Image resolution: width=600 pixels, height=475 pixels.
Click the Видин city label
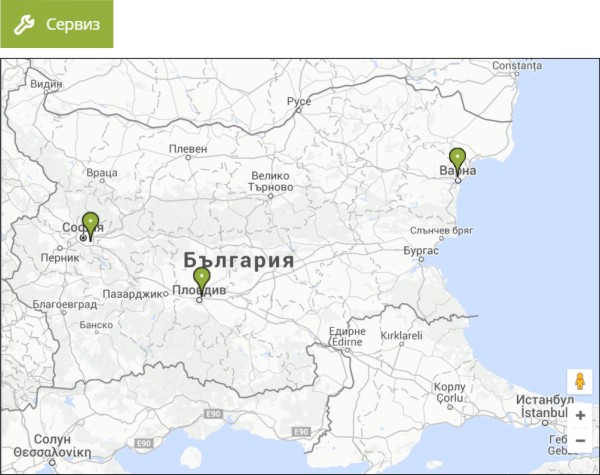pos(46,84)
